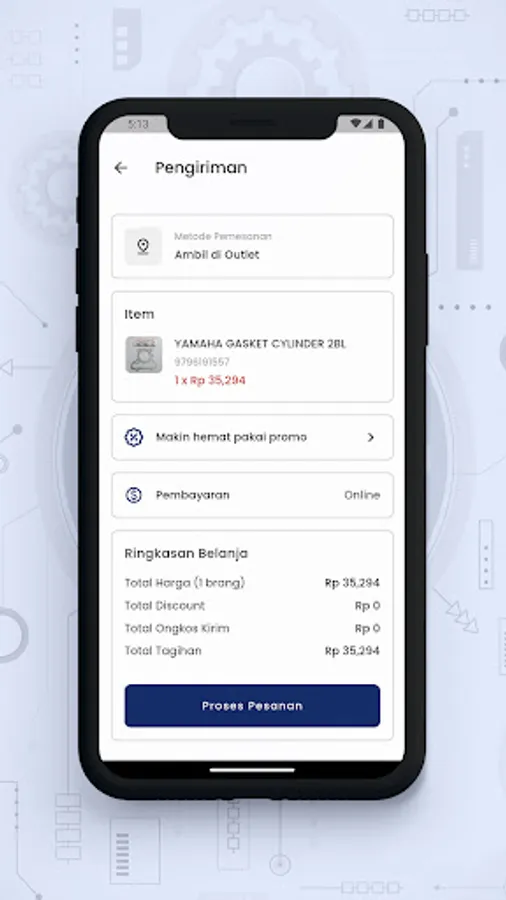This screenshot has height=900, width=506.
Task: Tap the Pengiriman page title
Action: (201, 168)
